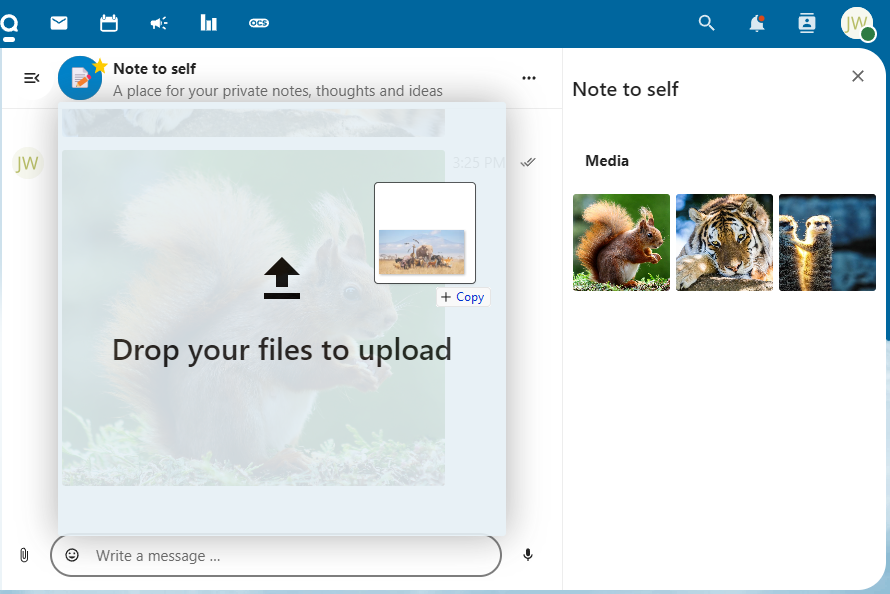
Task: Open the JW user avatar menu
Action: click(857, 23)
